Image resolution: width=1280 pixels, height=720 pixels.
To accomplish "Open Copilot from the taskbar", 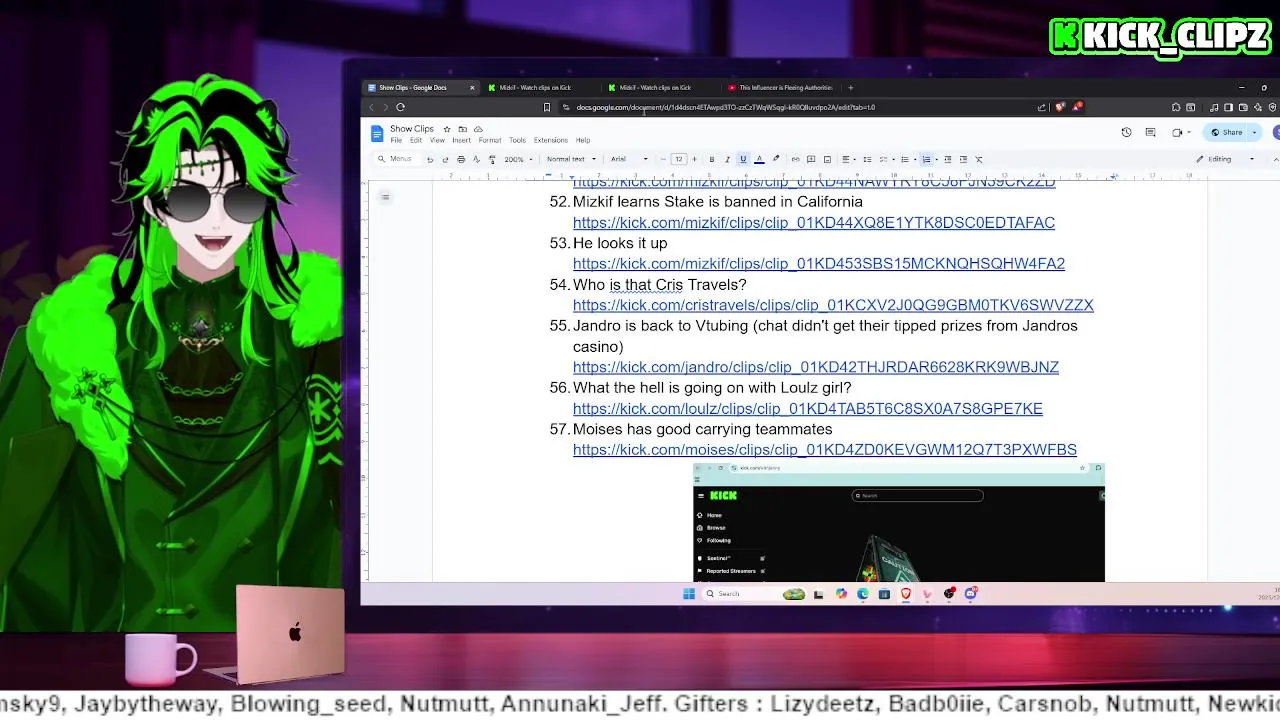I will 841,594.
